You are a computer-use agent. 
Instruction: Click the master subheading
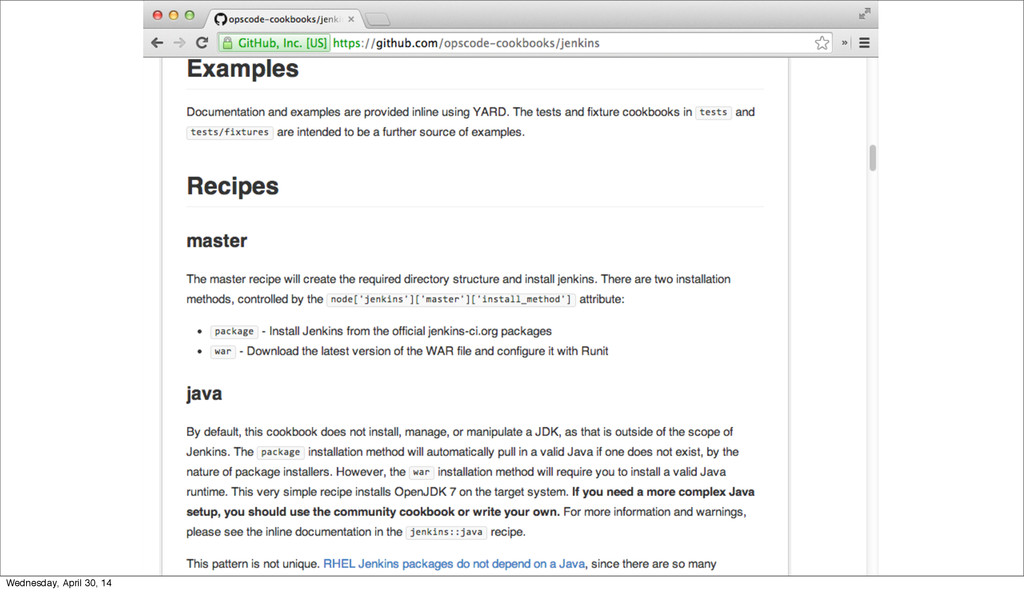tap(217, 241)
